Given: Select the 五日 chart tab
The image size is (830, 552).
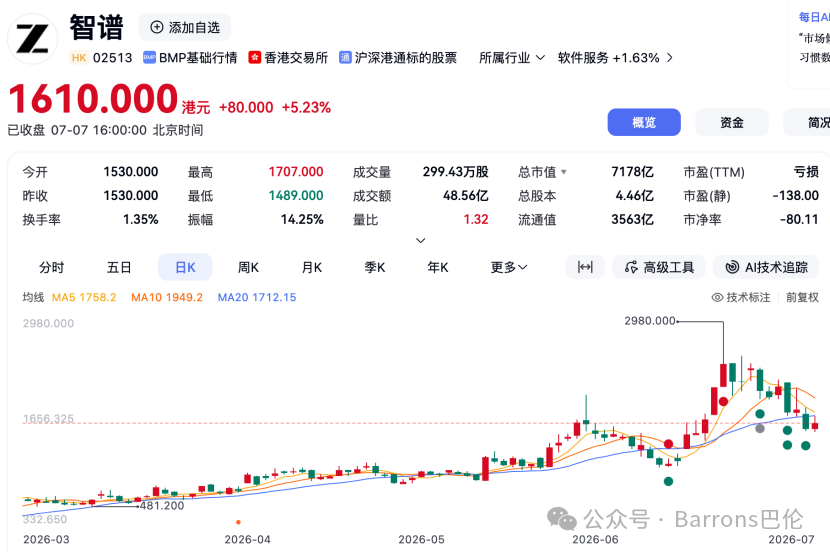Looking at the screenshot, I should (x=119, y=267).
